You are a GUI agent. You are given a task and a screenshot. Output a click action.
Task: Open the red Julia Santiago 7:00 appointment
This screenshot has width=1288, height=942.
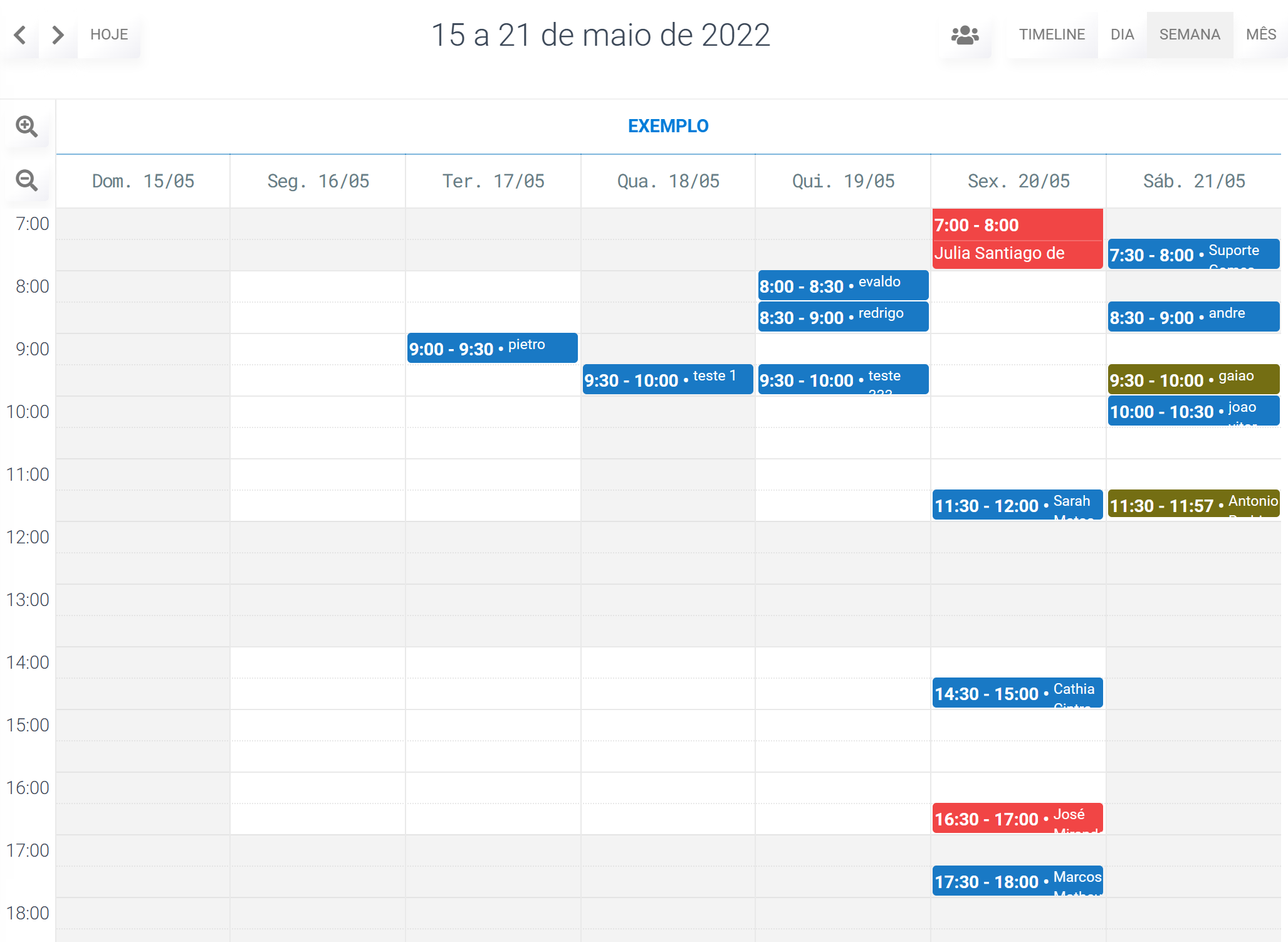point(1017,239)
